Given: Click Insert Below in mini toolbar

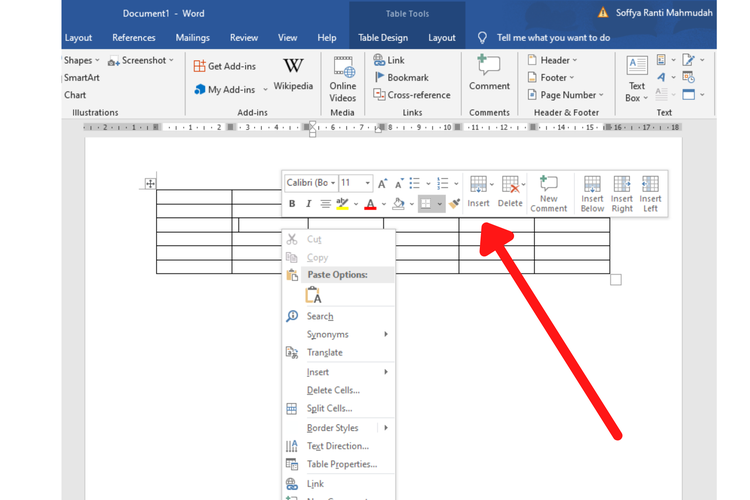Looking at the screenshot, I should tap(592, 194).
